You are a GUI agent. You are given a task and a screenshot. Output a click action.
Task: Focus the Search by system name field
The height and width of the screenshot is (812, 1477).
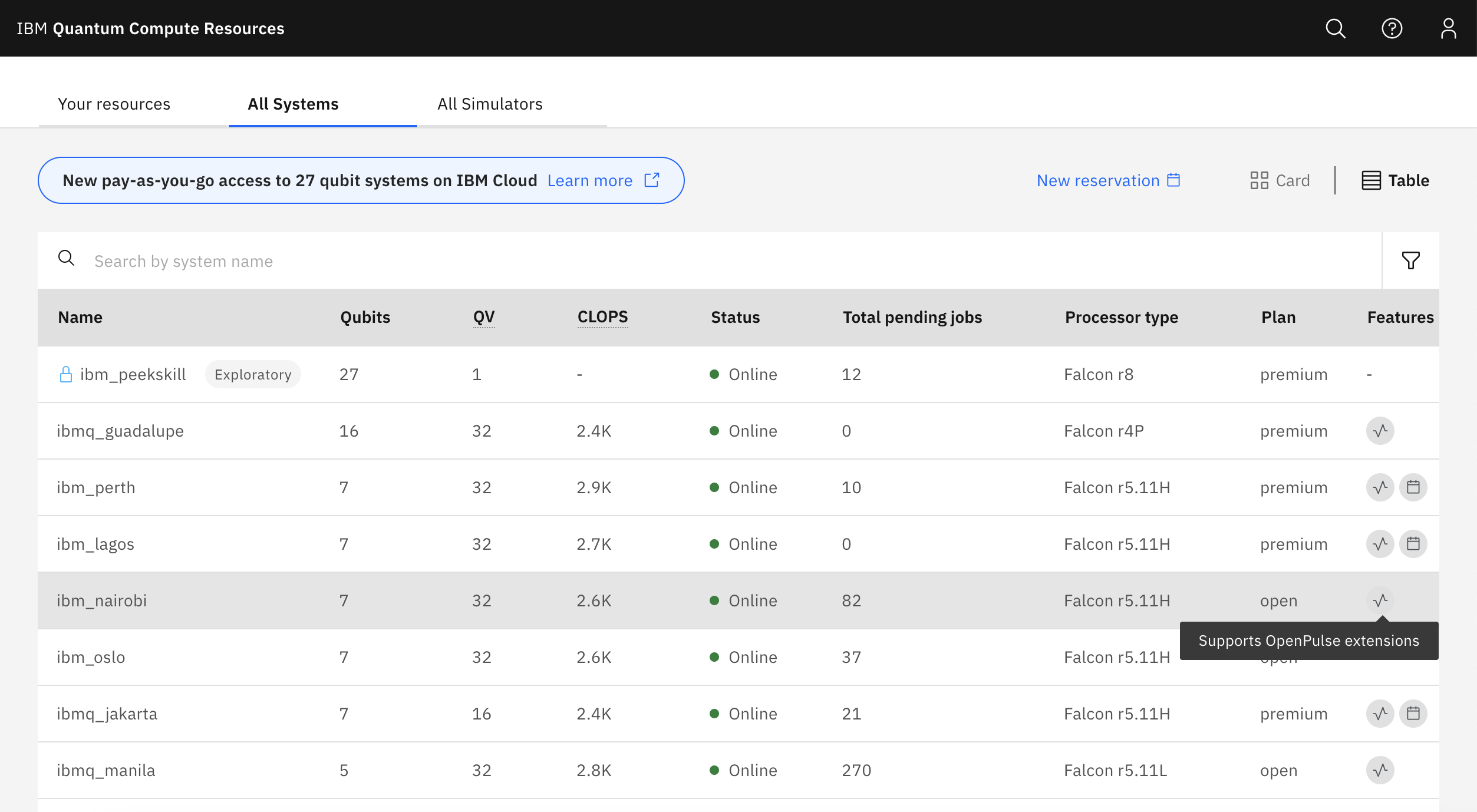point(710,260)
